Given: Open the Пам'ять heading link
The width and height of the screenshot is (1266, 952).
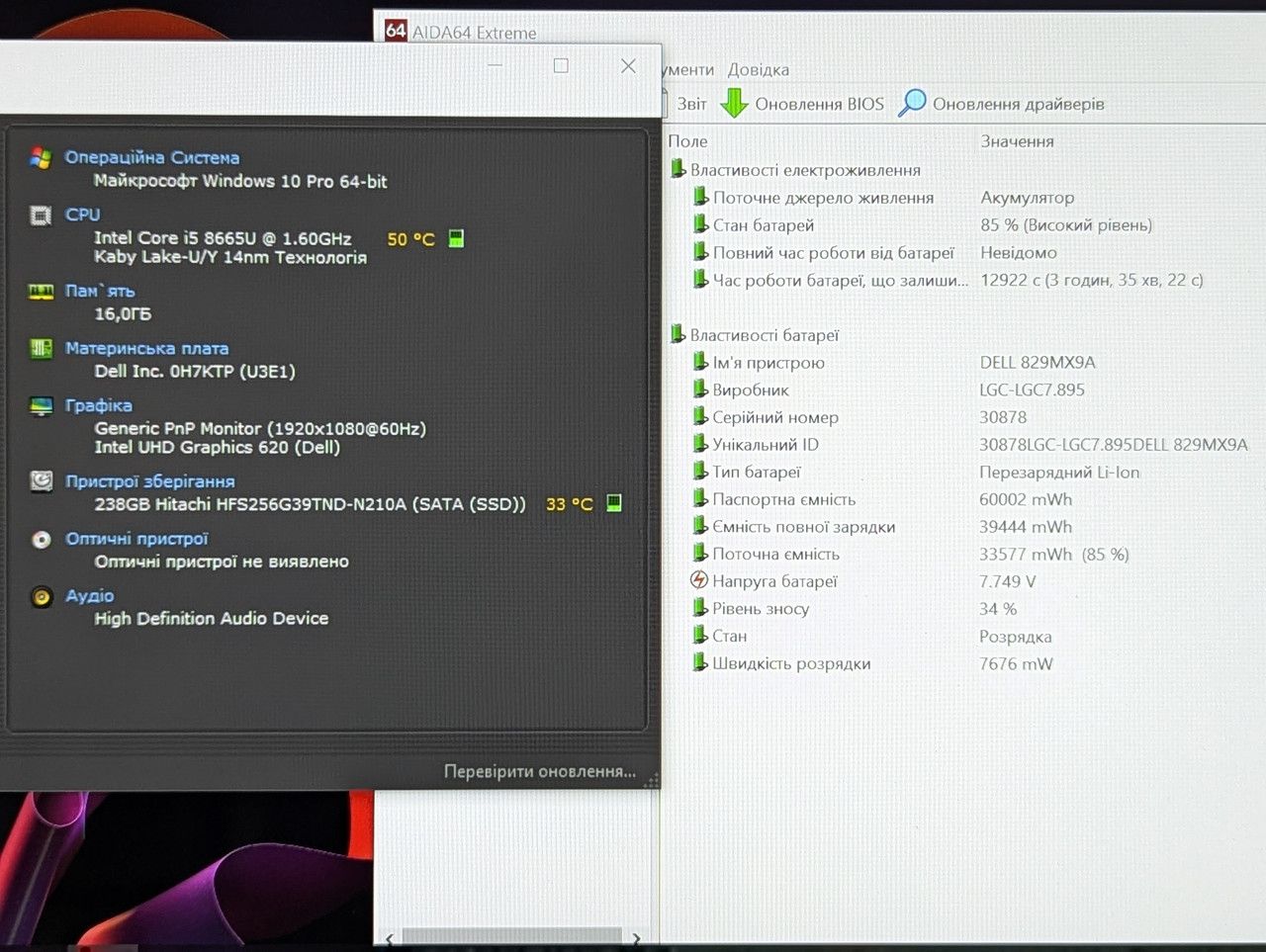Looking at the screenshot, I should pyautogui.click(x=100, y=291).
